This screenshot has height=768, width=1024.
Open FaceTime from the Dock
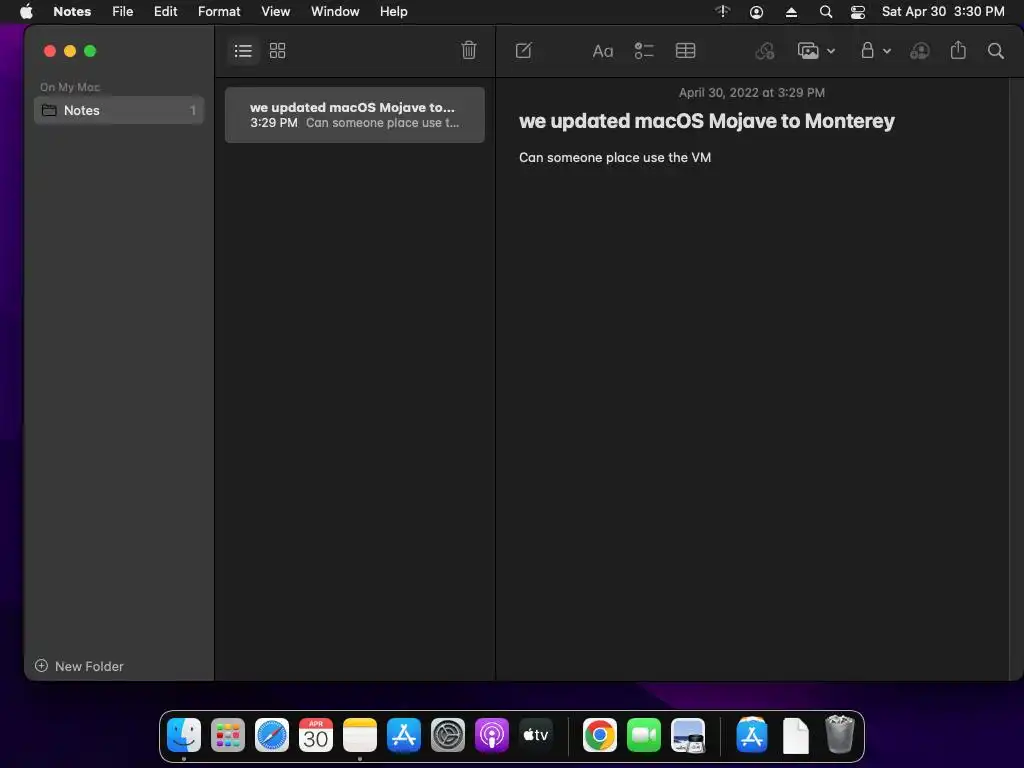point(643,735)
